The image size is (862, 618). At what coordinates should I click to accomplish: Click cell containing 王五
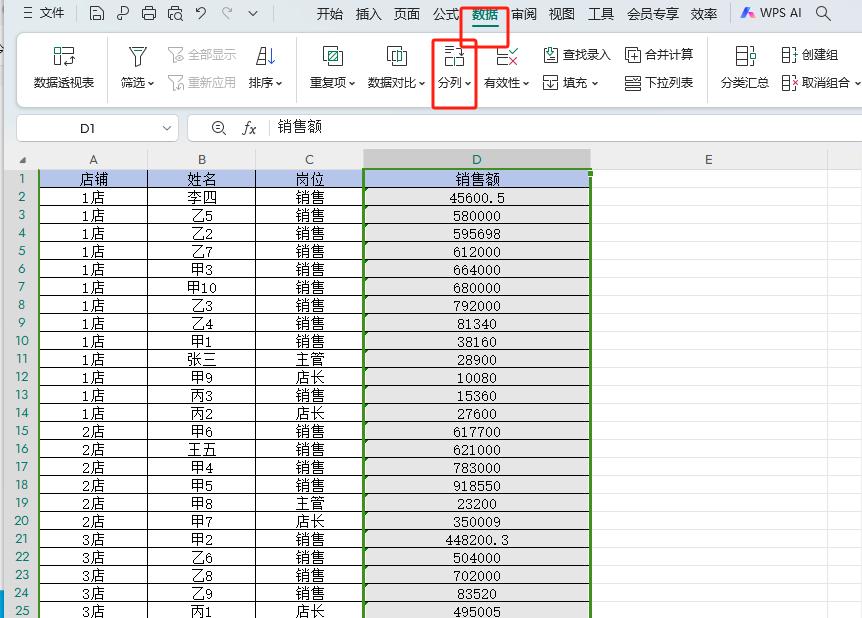tap(202, 450)
